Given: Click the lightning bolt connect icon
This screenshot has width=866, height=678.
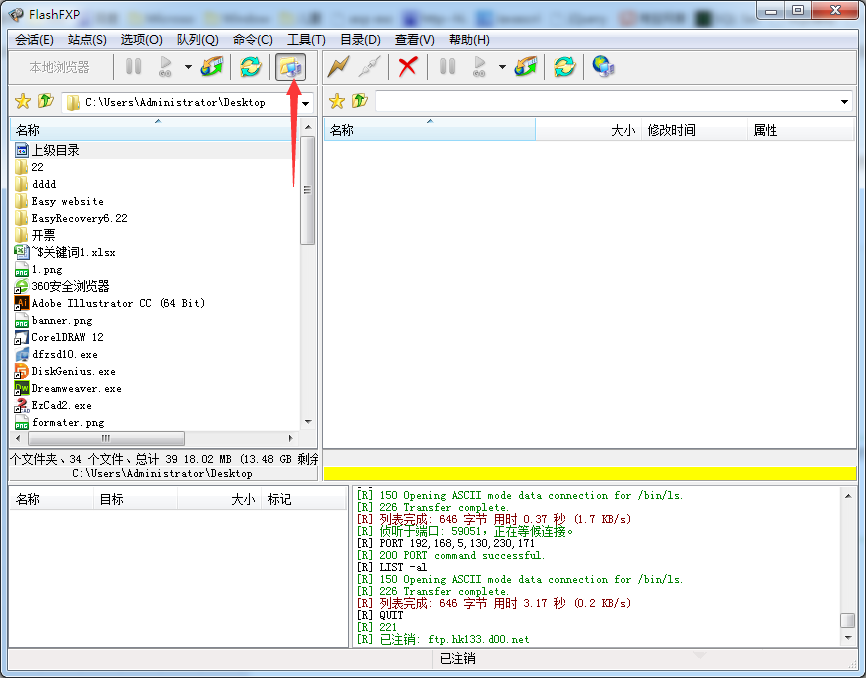Looking at the screenshot, I should [339, 67].
